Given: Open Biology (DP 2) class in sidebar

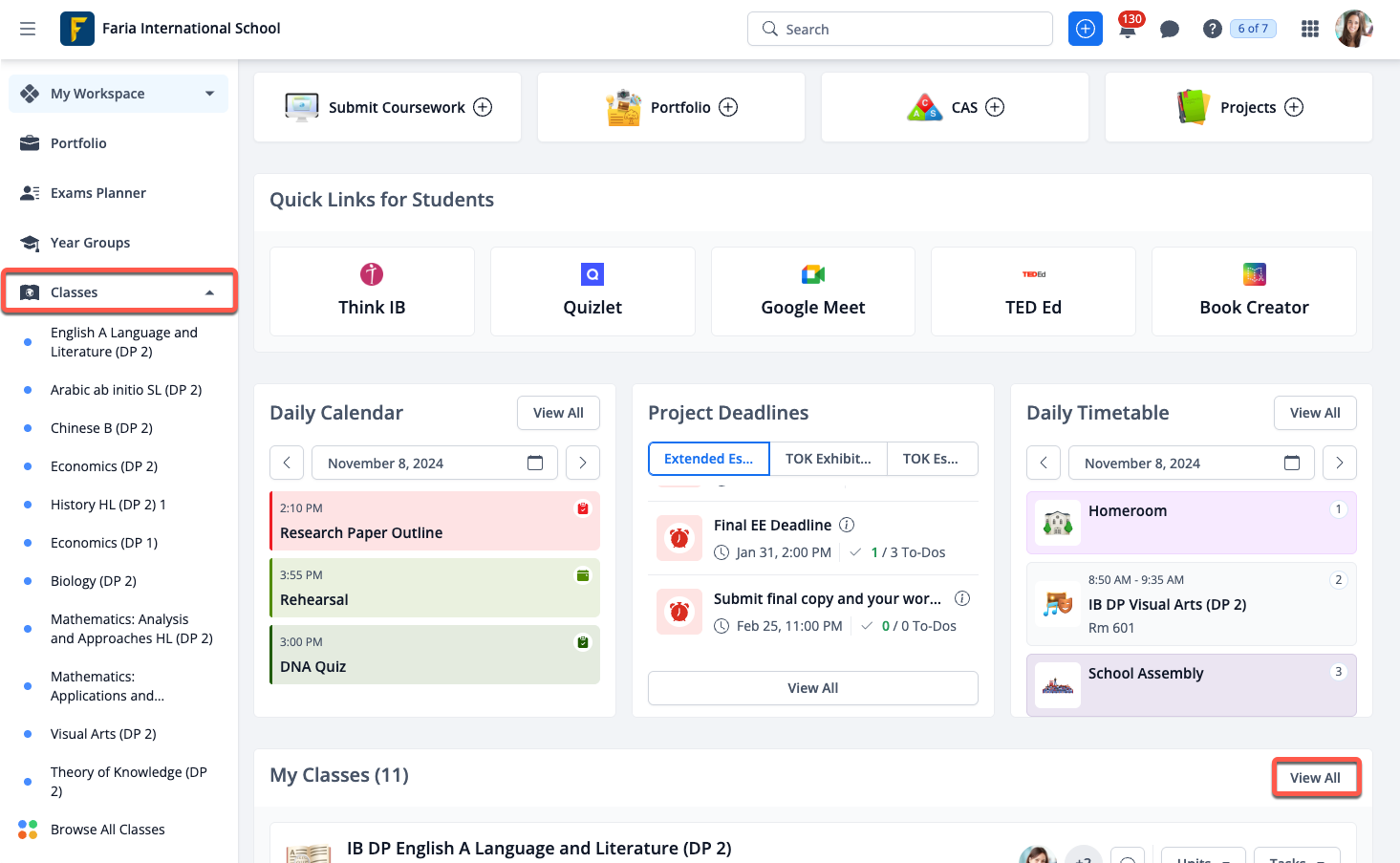Looking at the screenshot, I should tap(94, 581).
